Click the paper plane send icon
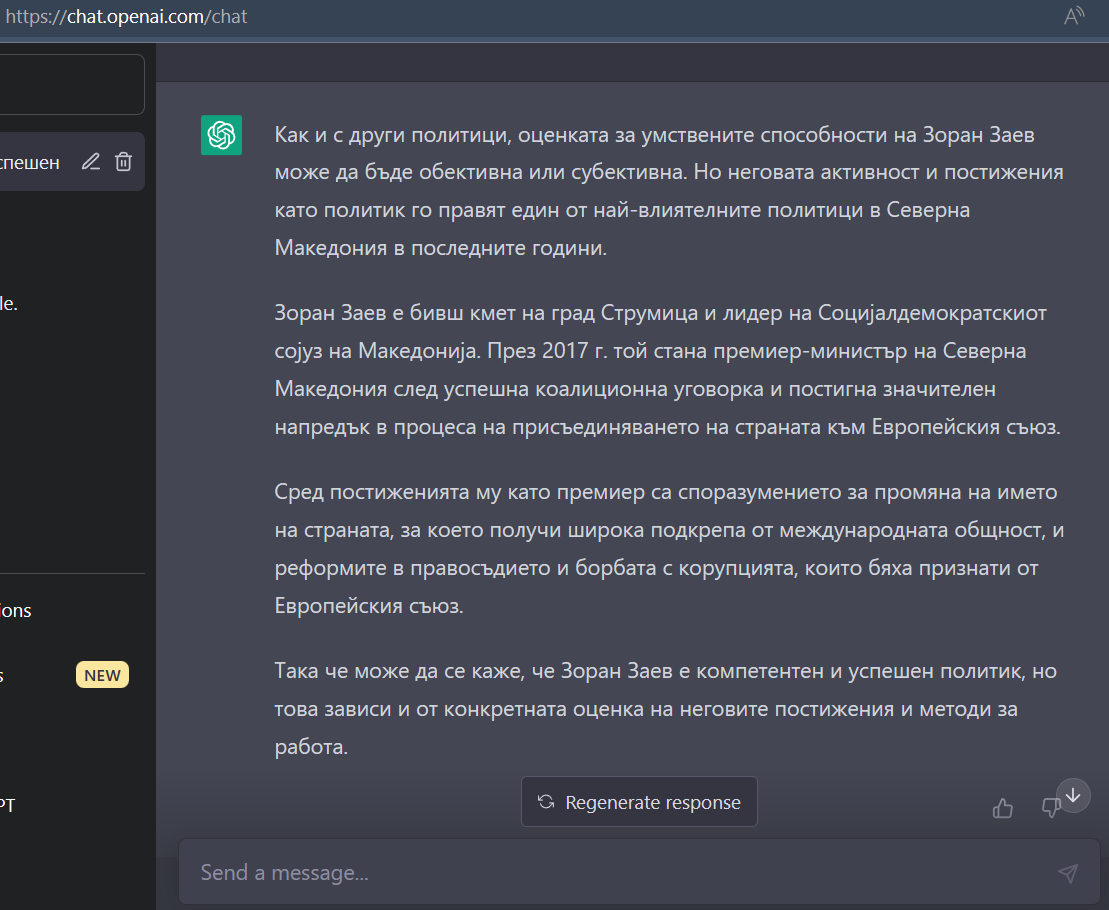This screenshot has width=1109, height=910. [x=1068, y=873]
